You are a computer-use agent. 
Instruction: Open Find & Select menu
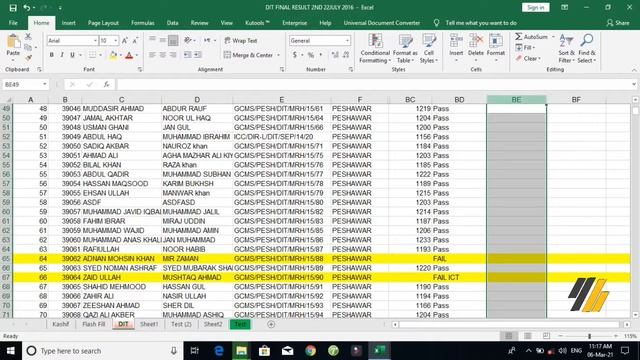(x=587, y=48)
